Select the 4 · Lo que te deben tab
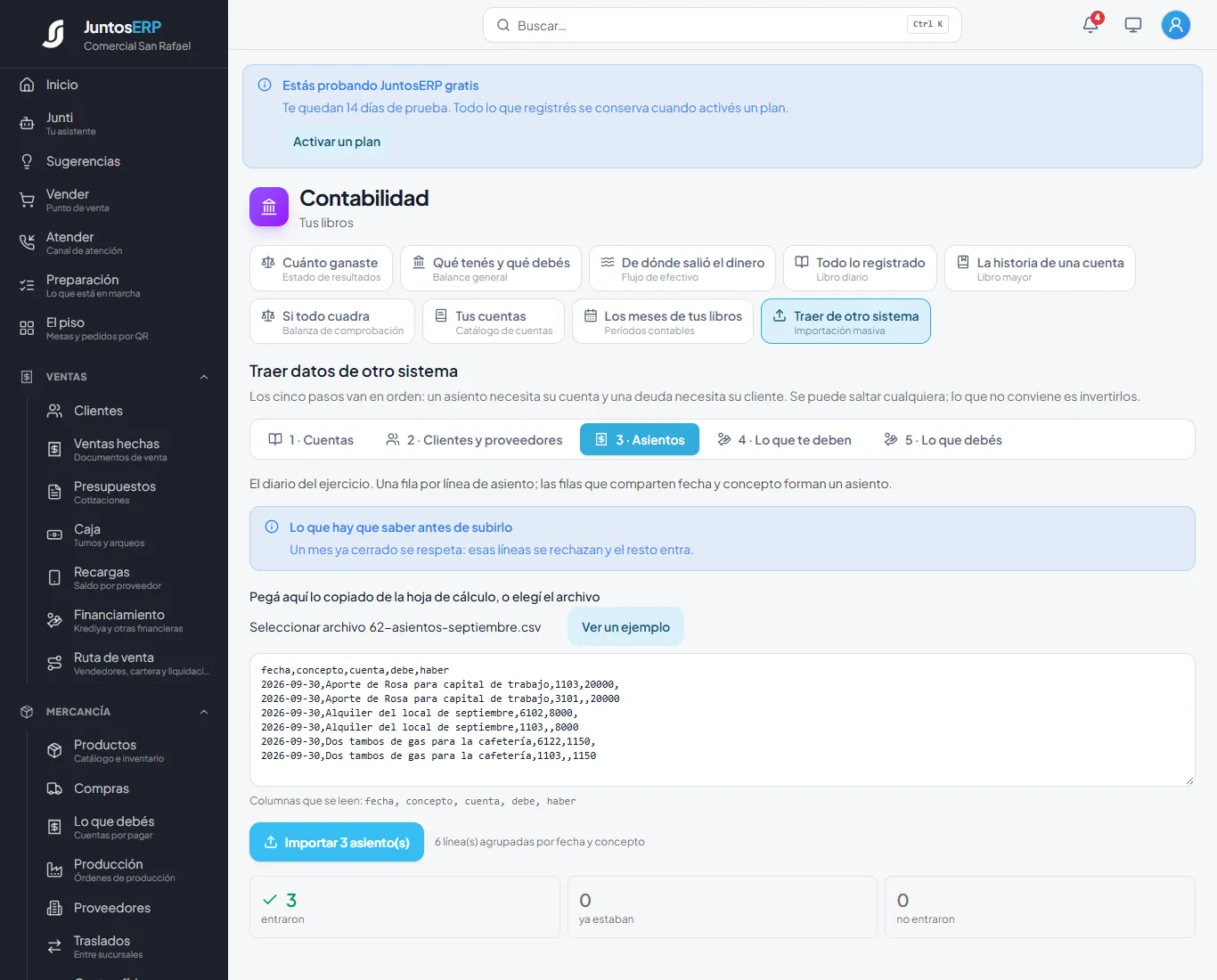1217x980 pixels. pos(784,439)
